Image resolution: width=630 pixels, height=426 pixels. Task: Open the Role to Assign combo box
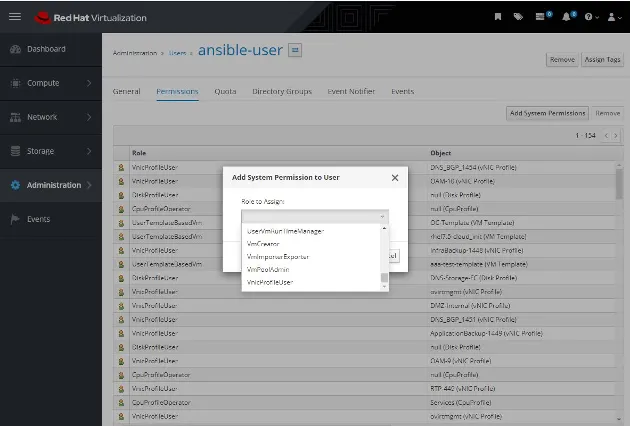pyautogui.click(x=315, y=217)
